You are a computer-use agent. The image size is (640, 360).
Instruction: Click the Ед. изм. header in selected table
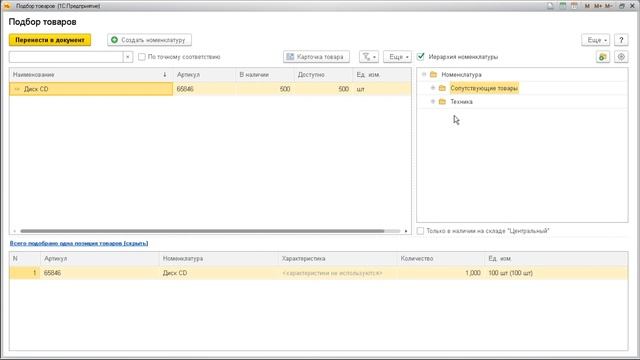(x=556, y=259)
